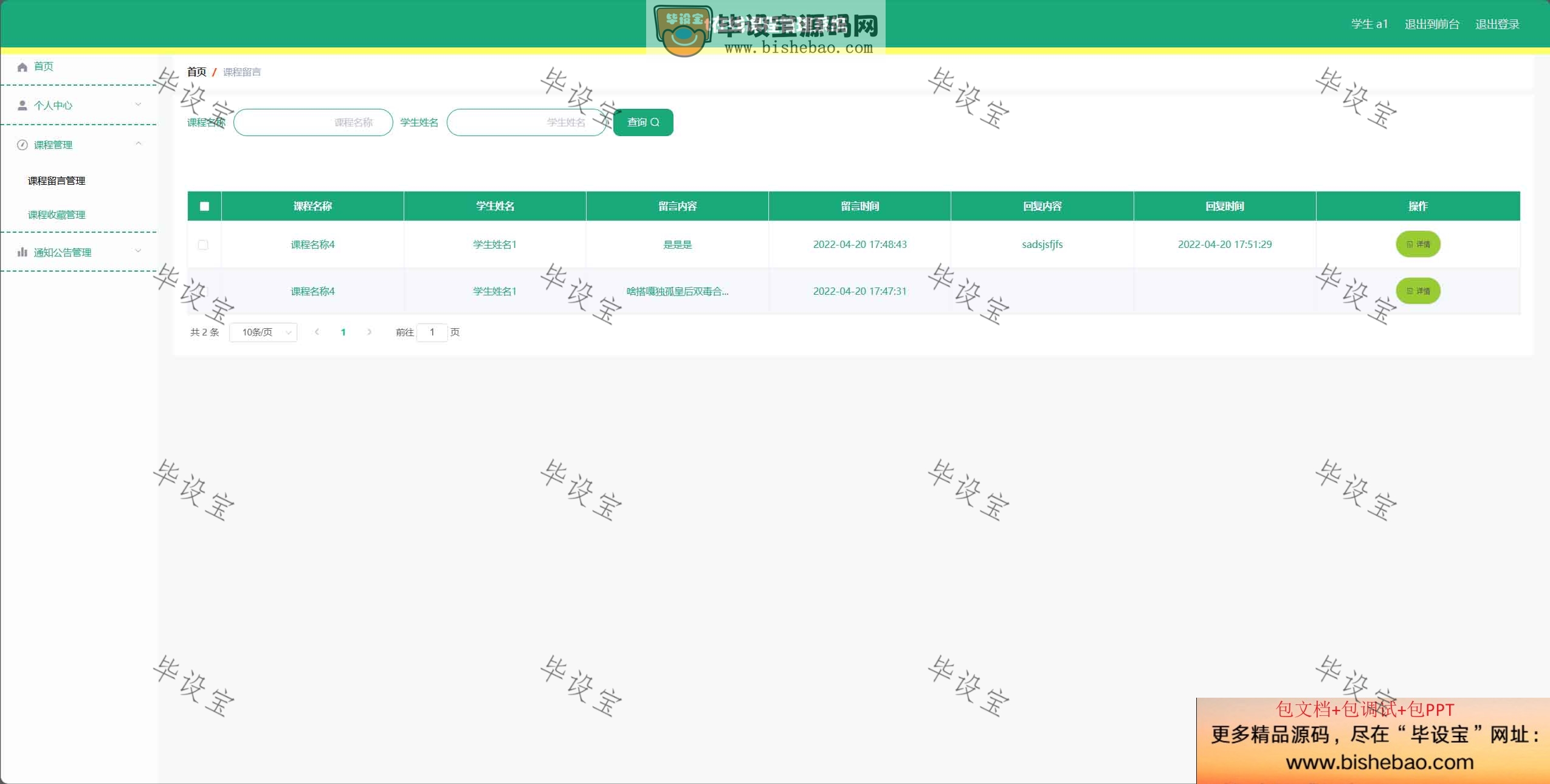Focus the 课程名称 search input
The height and width of the screenshot is (784, 1550).
click(x=313, y=122)
